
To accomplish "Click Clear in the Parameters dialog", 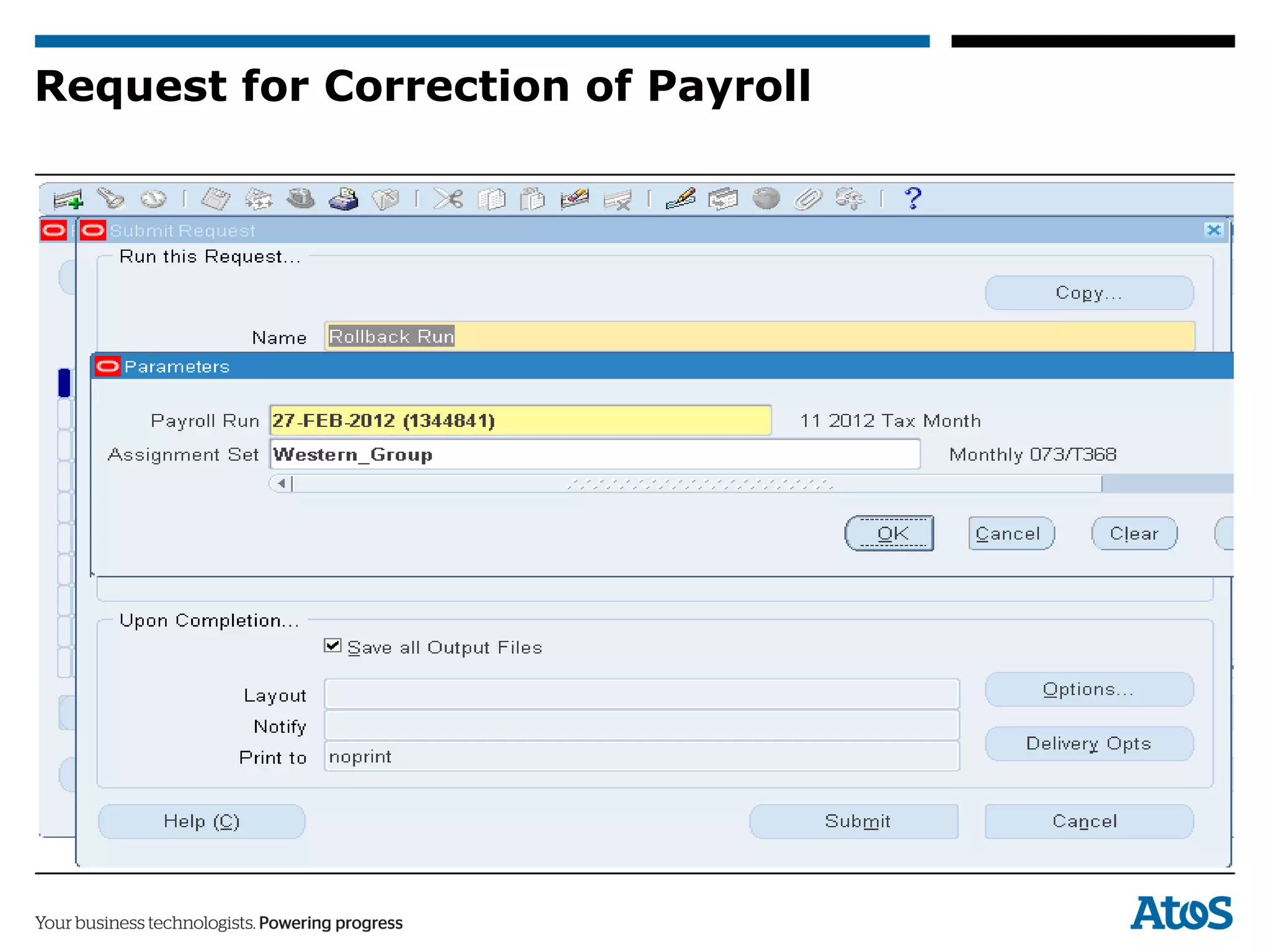I will coord(1134,534).
